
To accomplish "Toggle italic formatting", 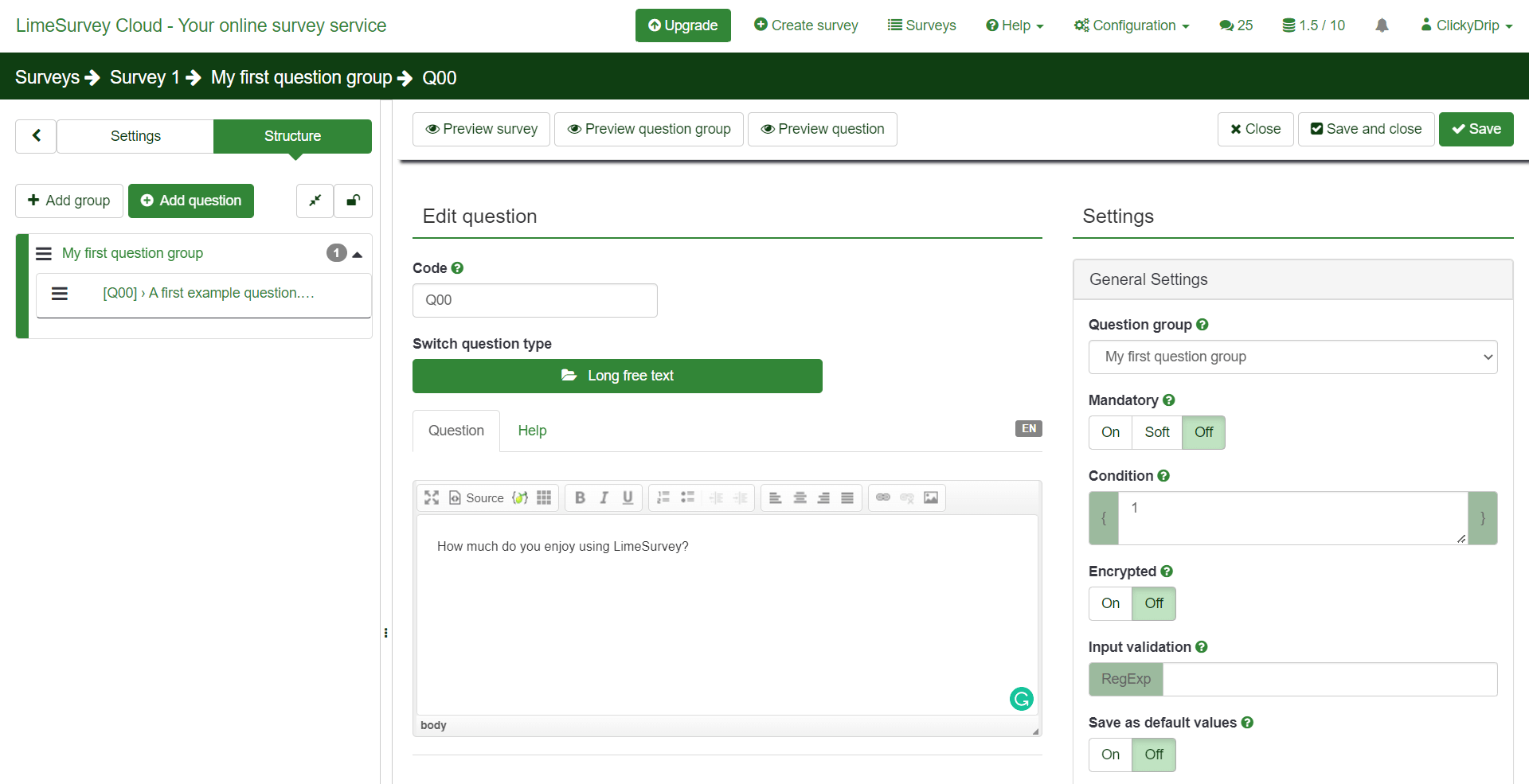I will pyautogui.click(x=604, y=497).
